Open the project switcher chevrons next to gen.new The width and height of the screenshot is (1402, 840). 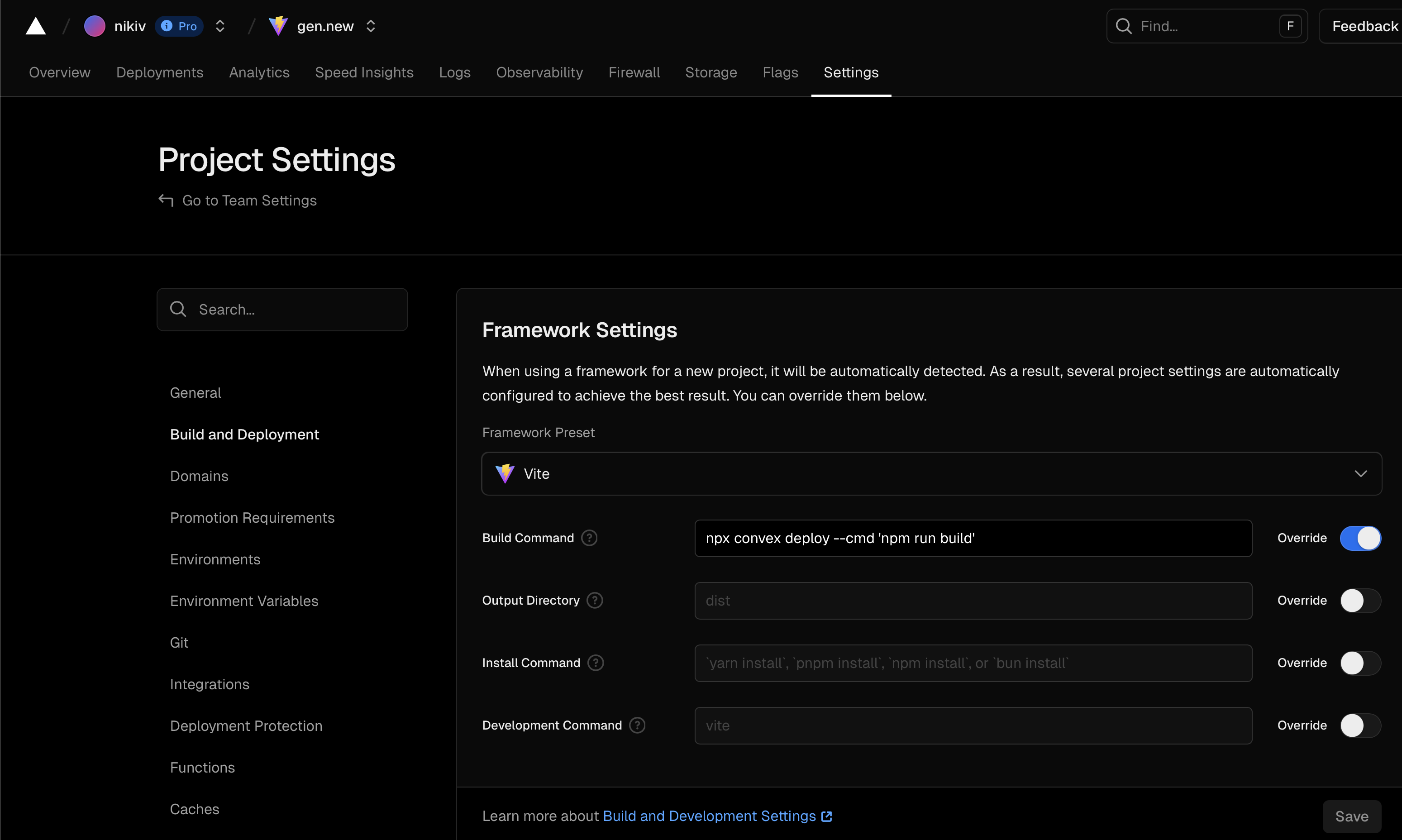pos(371,26)
